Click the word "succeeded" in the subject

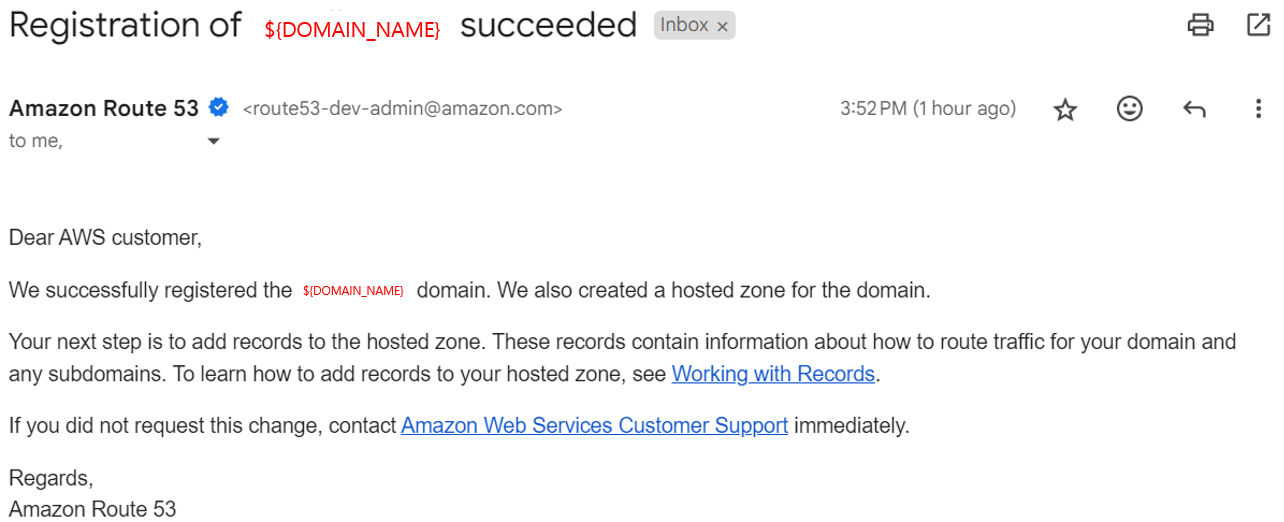point(548,25)
